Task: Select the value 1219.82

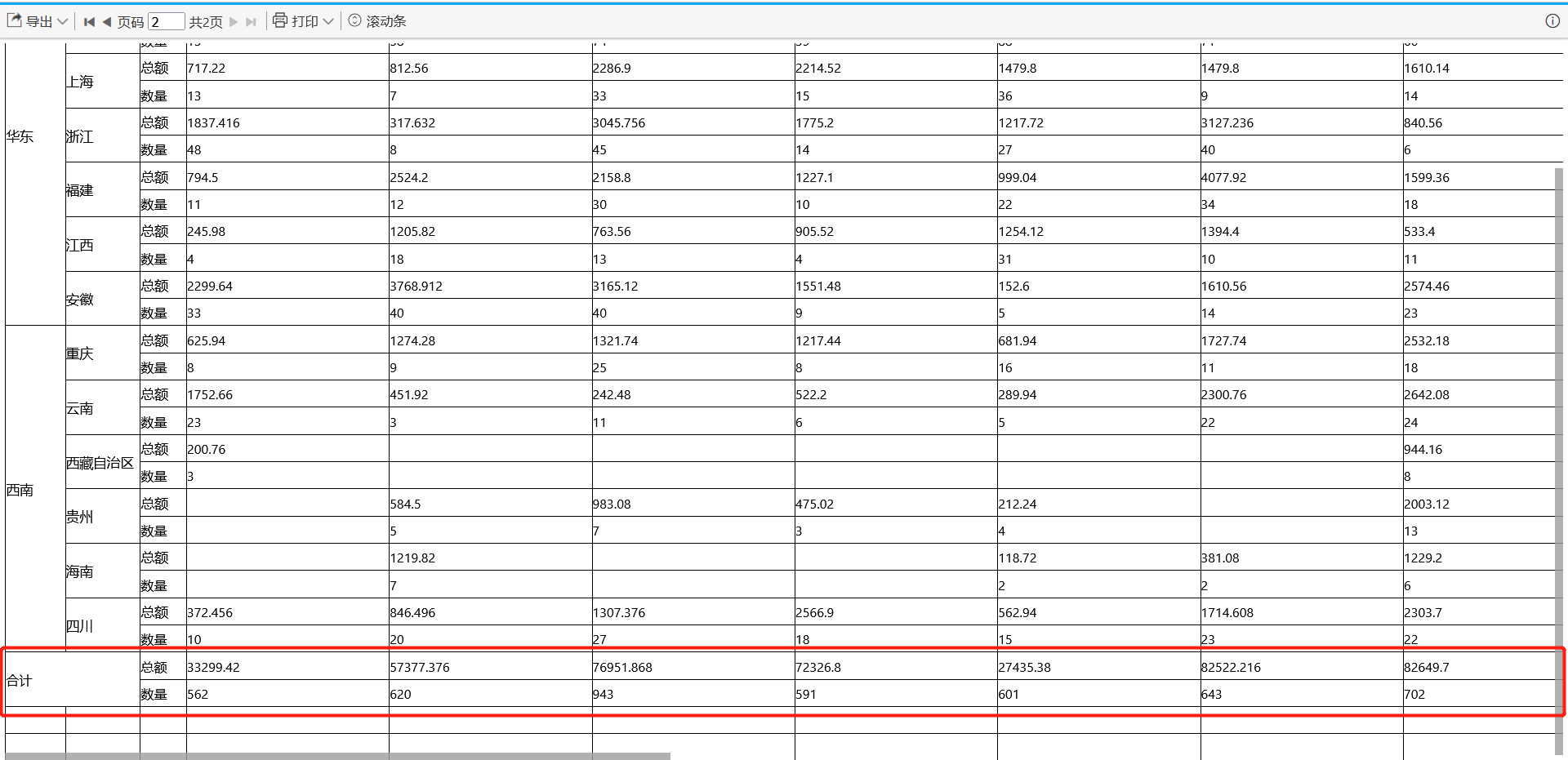Action: point(413,558)
